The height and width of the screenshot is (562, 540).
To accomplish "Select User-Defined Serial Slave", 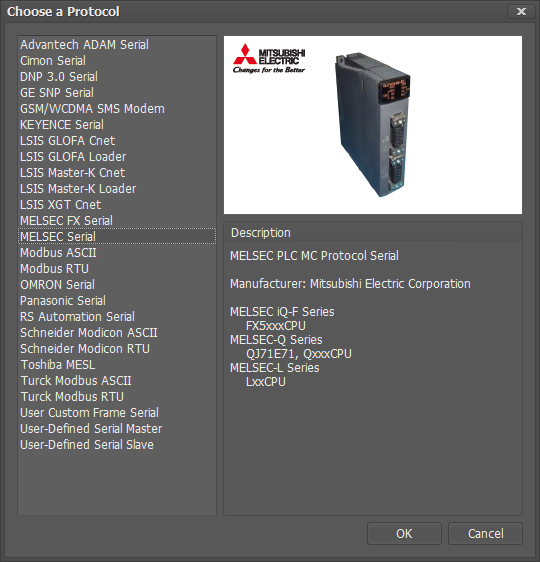I will tap(117, 445).
